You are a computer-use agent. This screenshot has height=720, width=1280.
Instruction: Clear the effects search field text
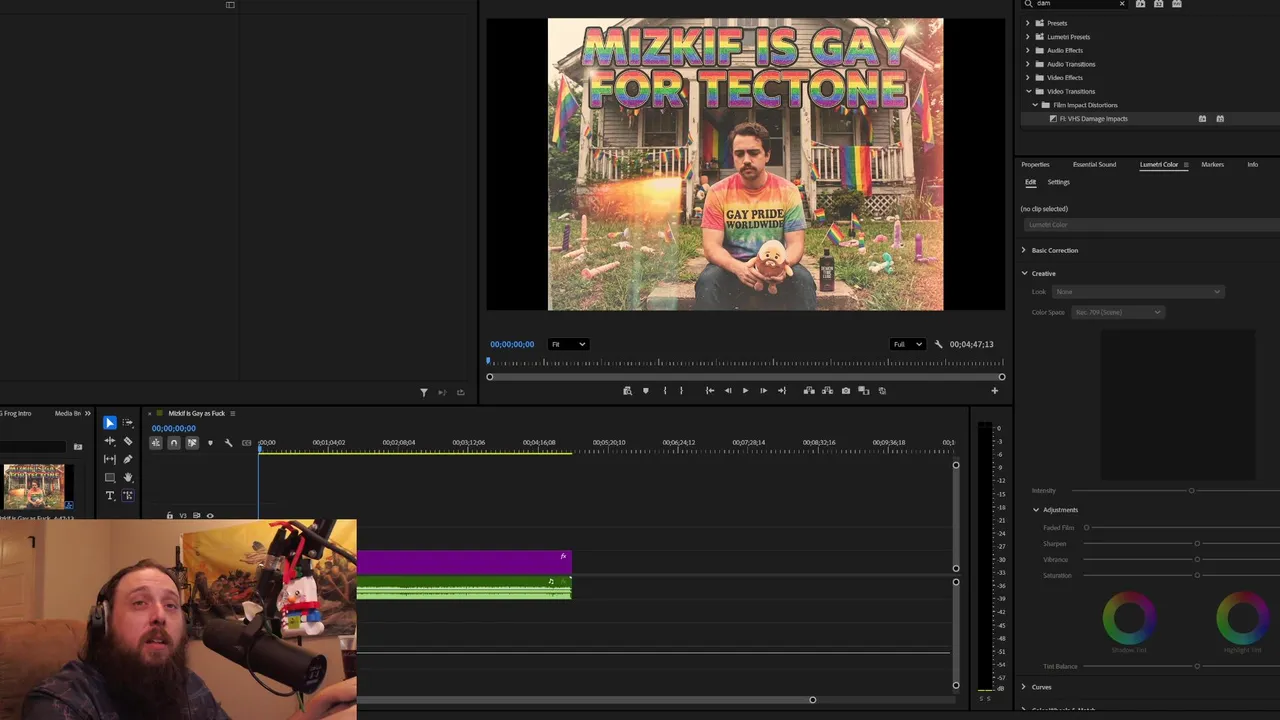tap(1122, 4)
